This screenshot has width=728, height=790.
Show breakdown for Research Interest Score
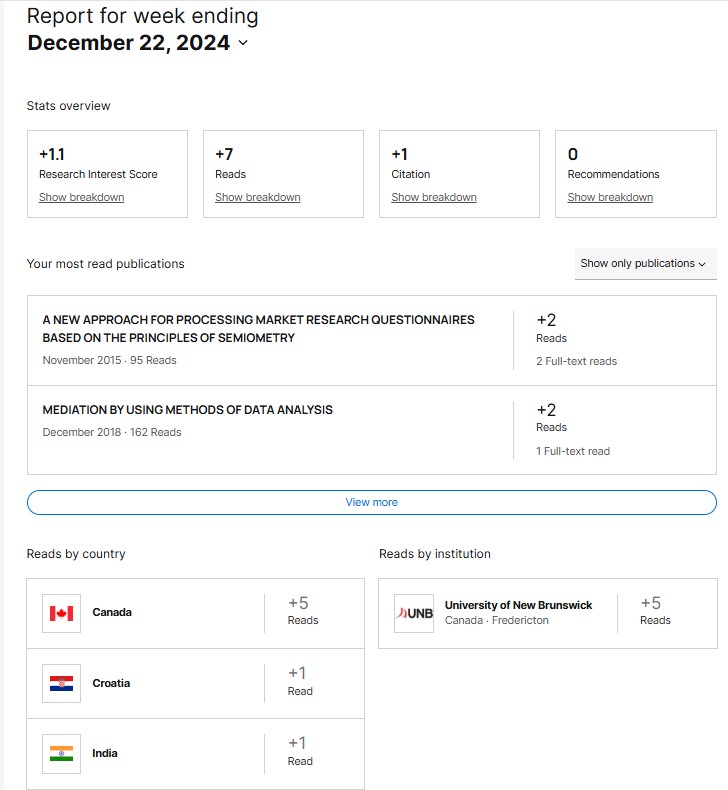[81, 198]
